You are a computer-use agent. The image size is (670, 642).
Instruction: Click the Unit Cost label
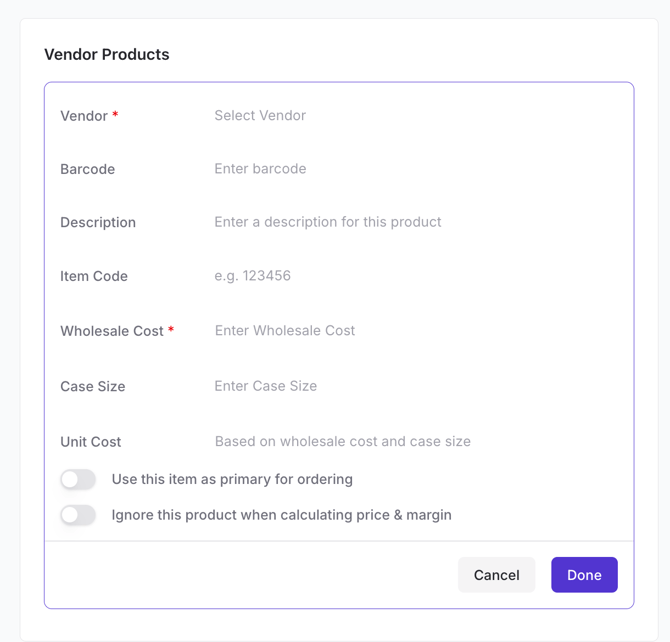tap(91, 441)
